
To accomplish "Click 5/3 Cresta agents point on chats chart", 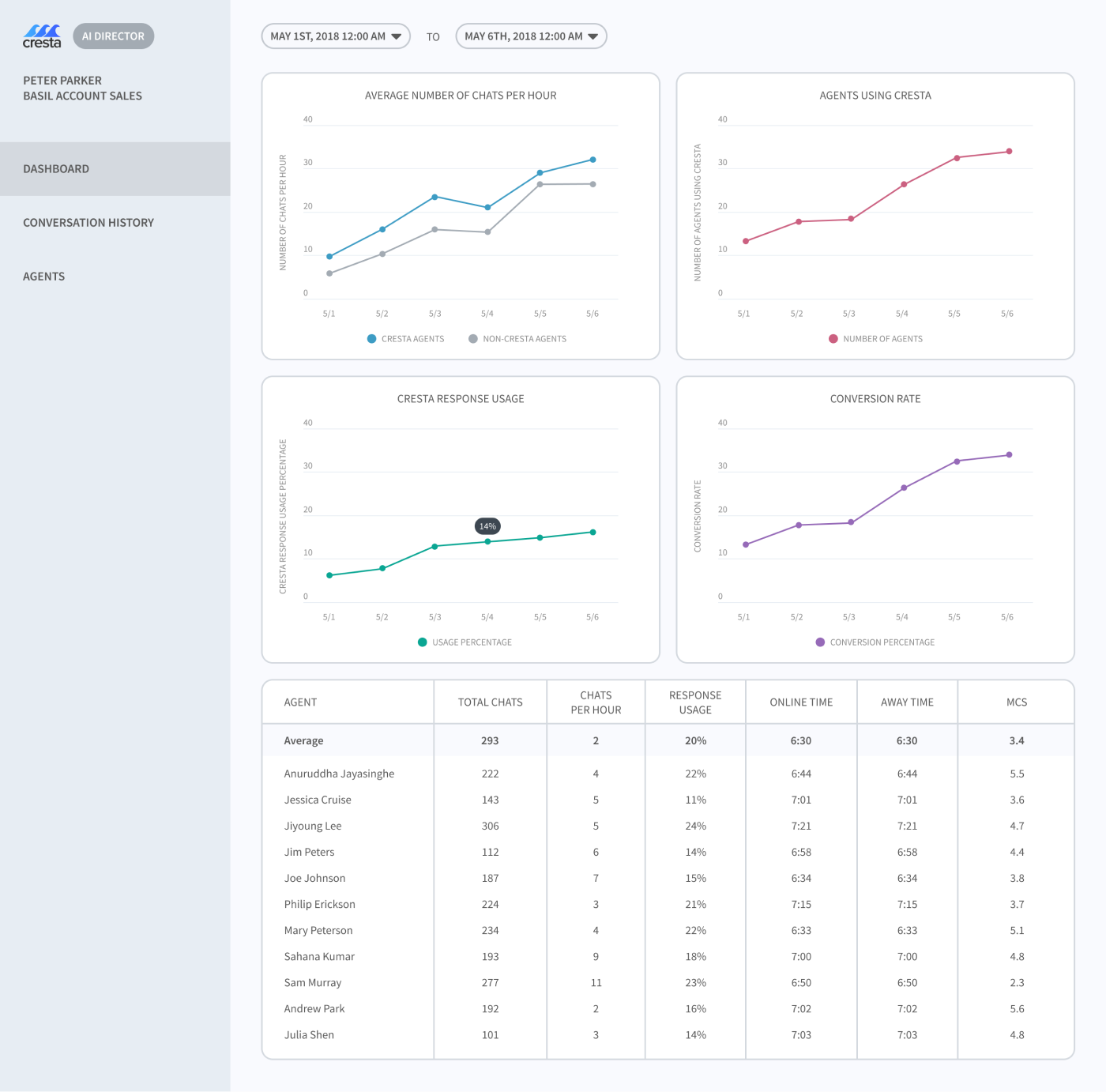I will tap(435, 197).
